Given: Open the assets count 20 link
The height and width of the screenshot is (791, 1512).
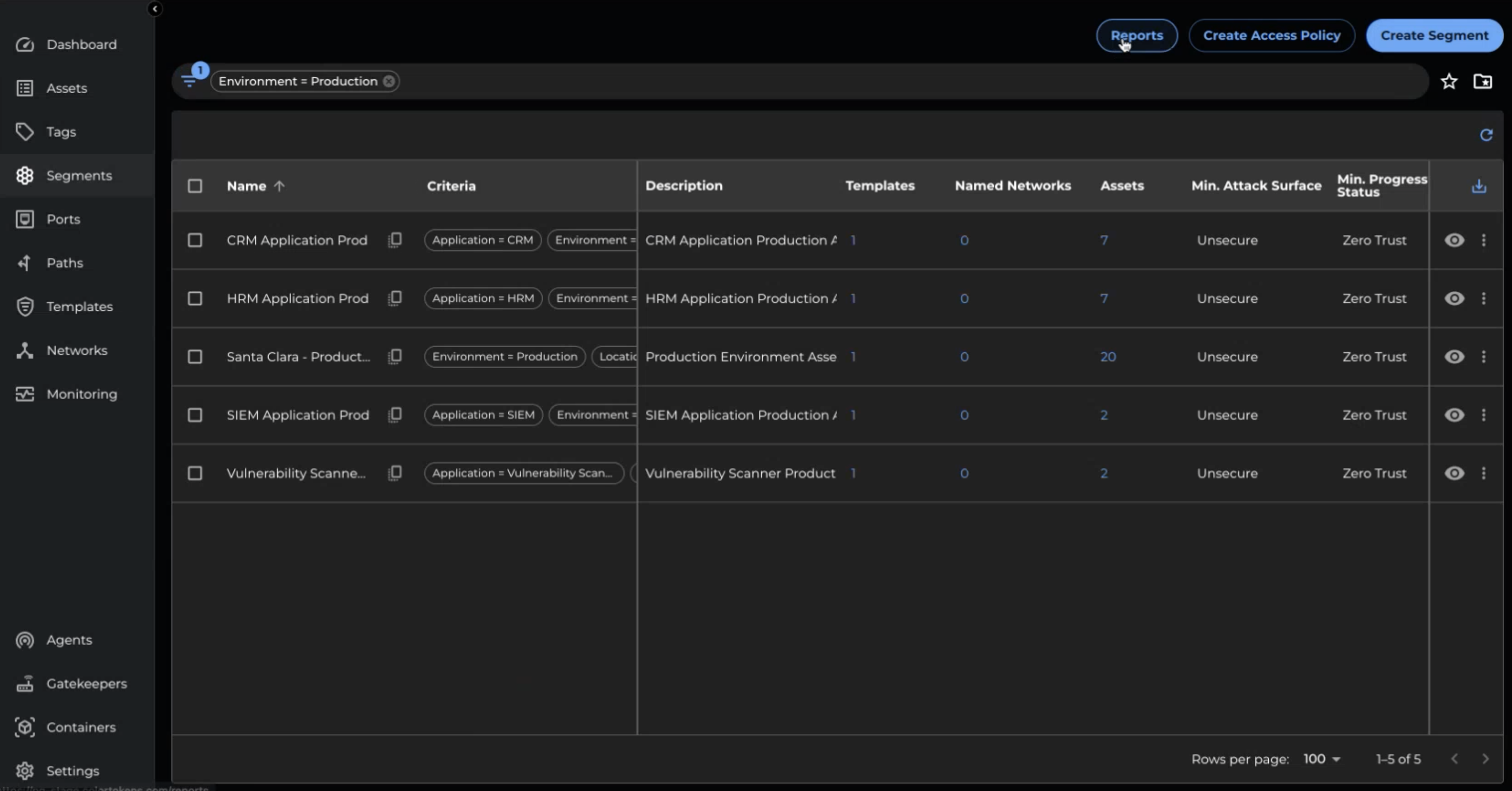Looking at the screenshot, I should [x=1108, y=356].
